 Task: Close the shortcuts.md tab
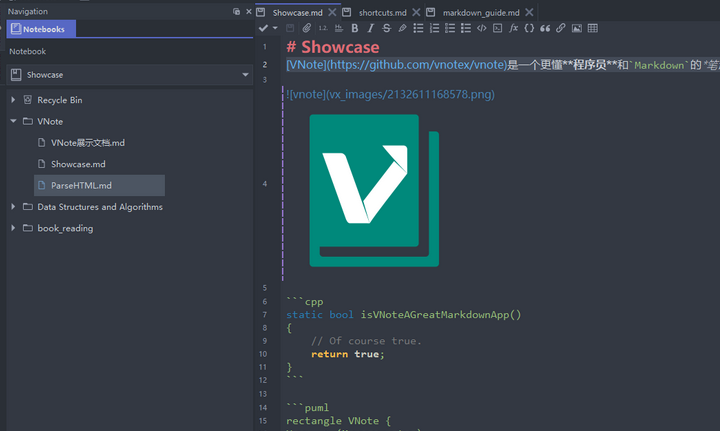pos(416,12)
